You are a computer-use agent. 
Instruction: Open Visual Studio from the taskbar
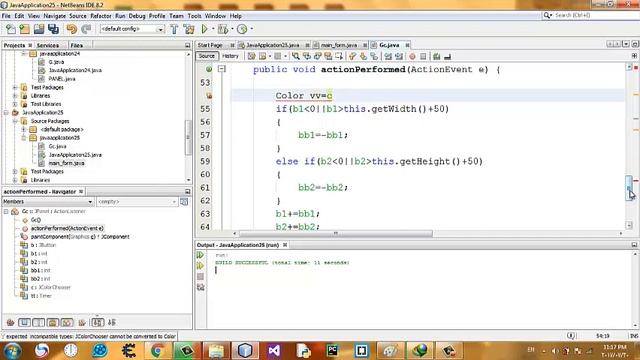point(274,351)
